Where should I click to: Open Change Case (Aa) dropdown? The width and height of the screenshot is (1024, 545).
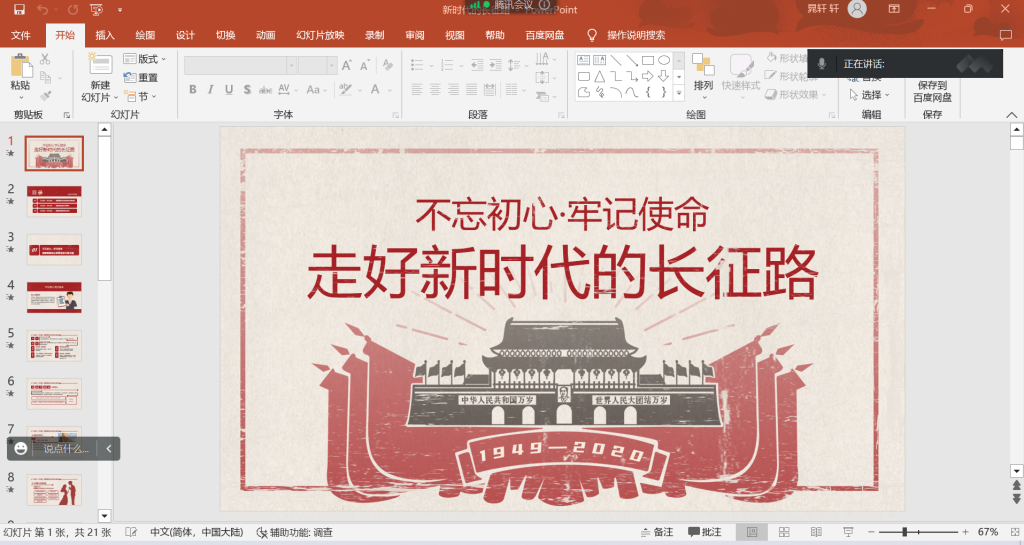pos(316,89)
